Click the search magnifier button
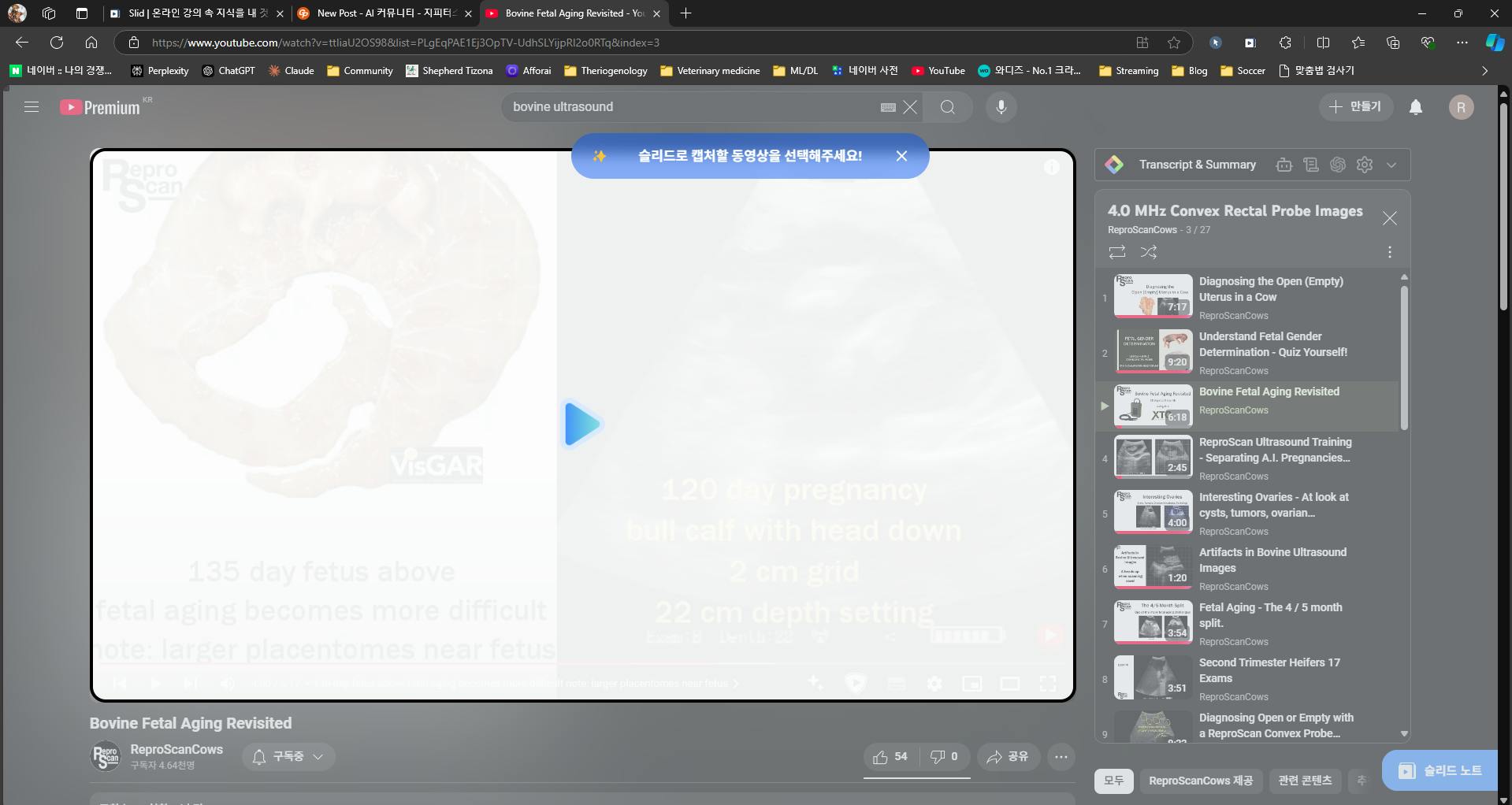 click(948, 107)
